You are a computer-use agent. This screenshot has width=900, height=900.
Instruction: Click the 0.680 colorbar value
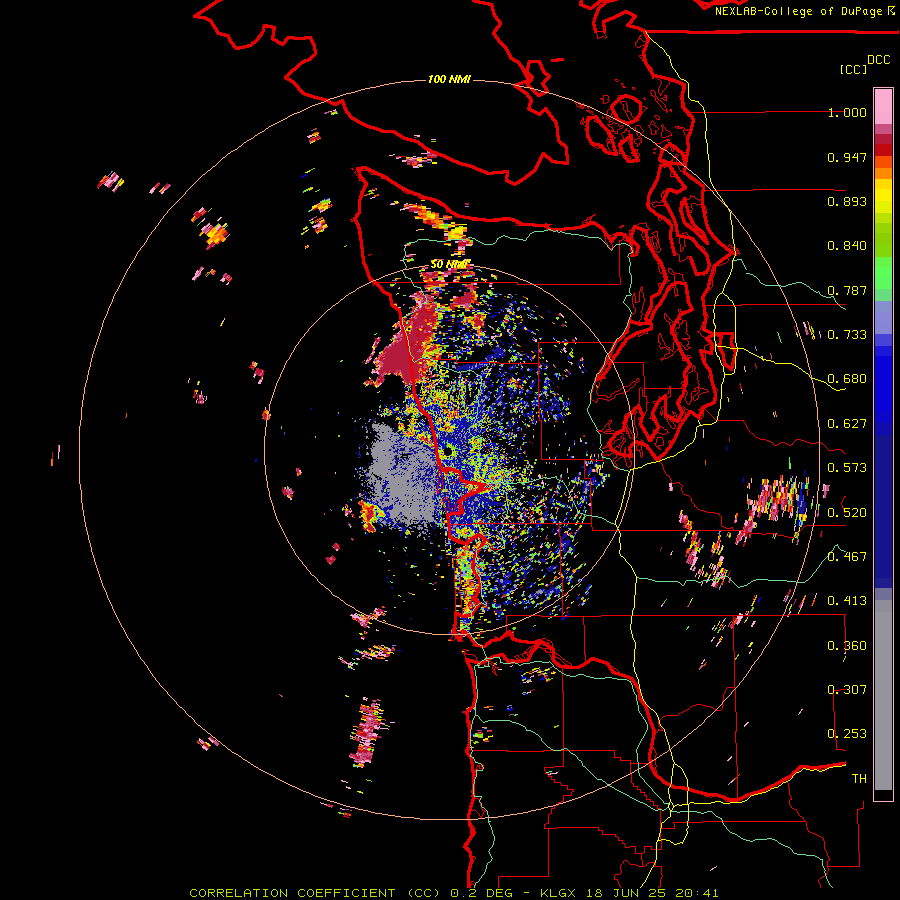(x=847, y=379)
